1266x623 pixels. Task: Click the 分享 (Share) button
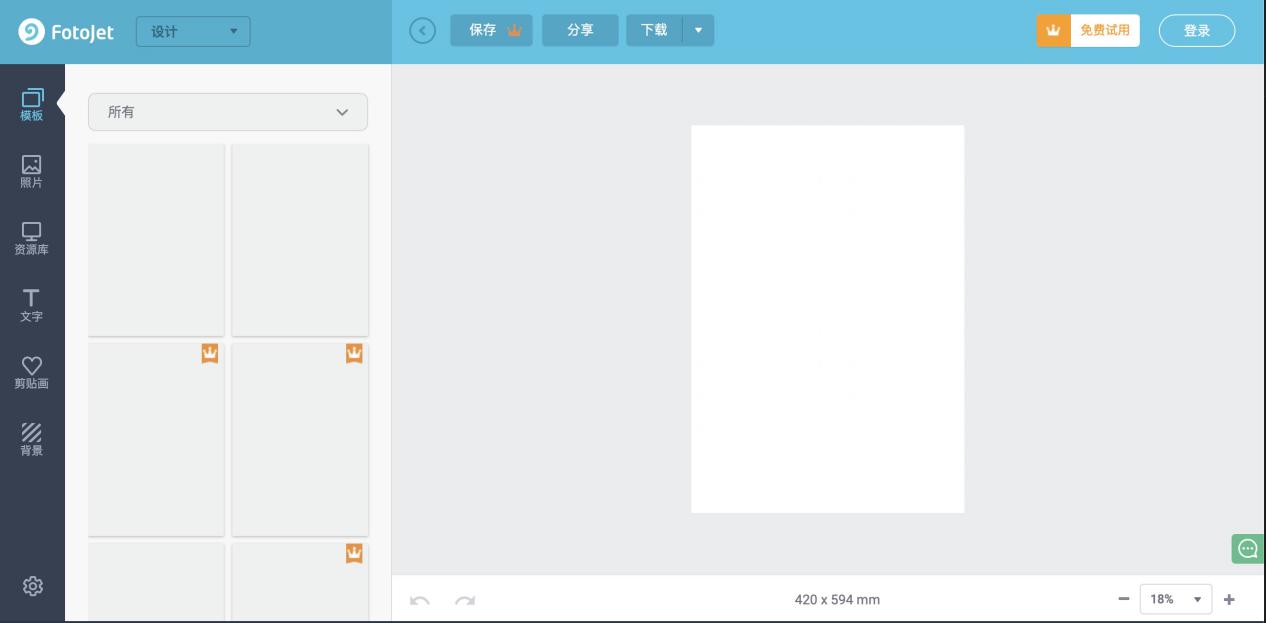(x=580, y=30)
